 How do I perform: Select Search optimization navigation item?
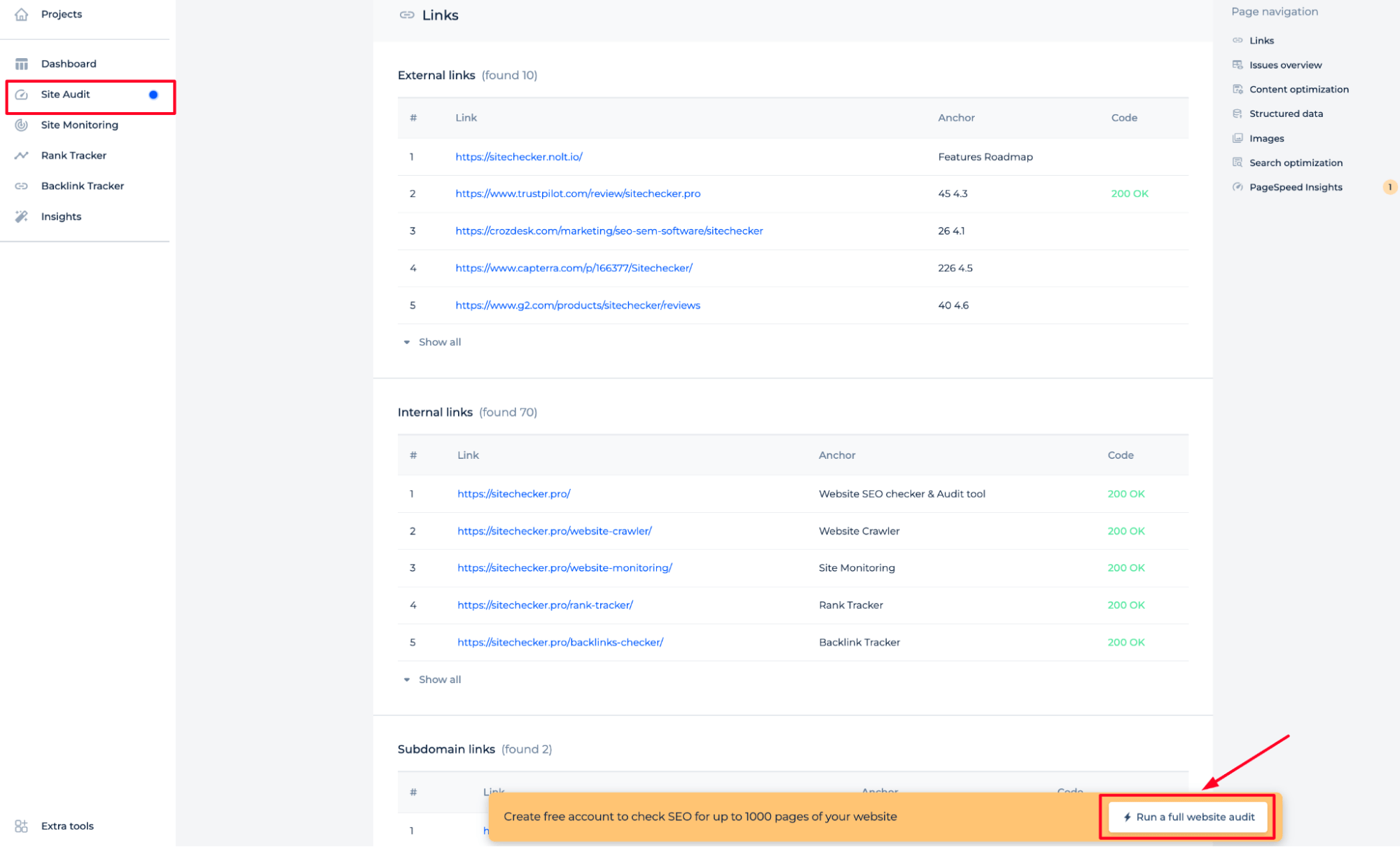pyautogui.click(x=1296, y=162)
